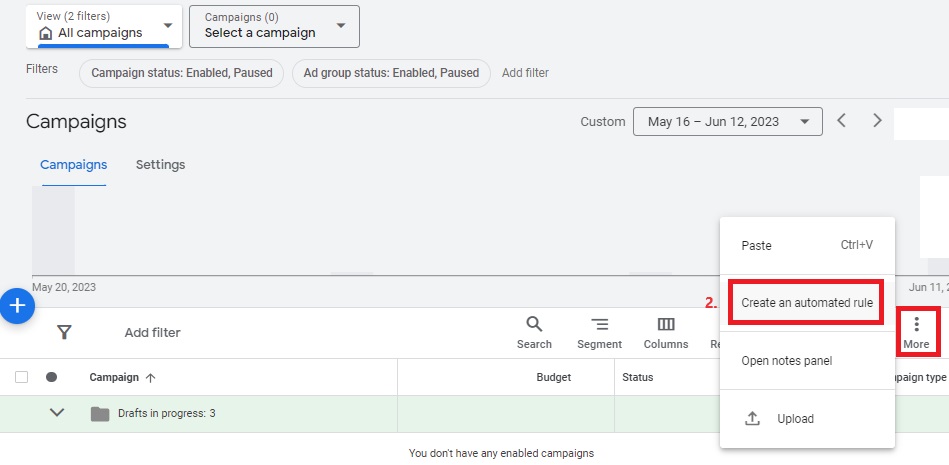Tick the select-all campaigns checkbox
Viewport: 949px width, 465px height.
coord(22,377)
